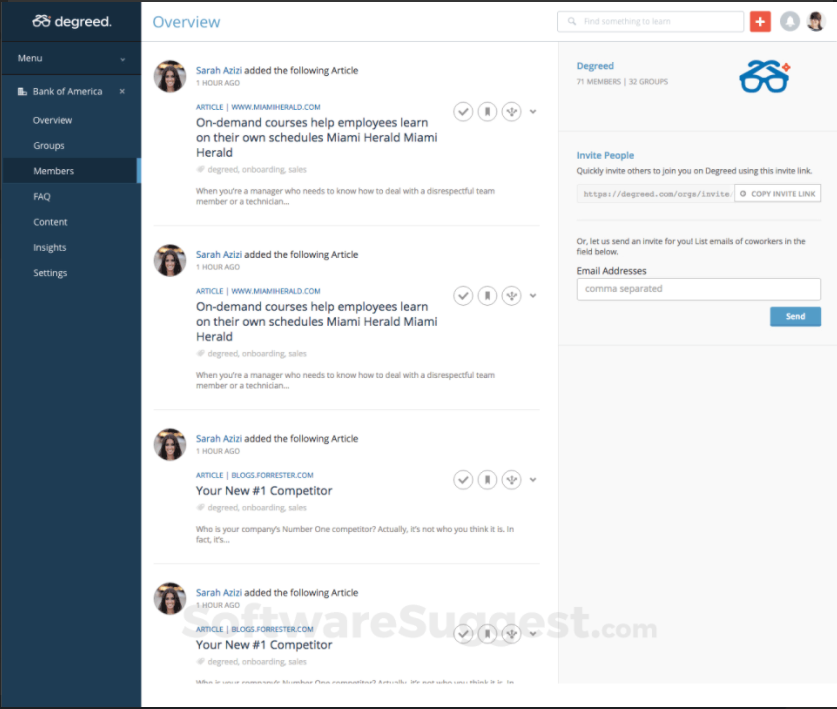Mark the second Miami Herald article as complete

point(463,295)
